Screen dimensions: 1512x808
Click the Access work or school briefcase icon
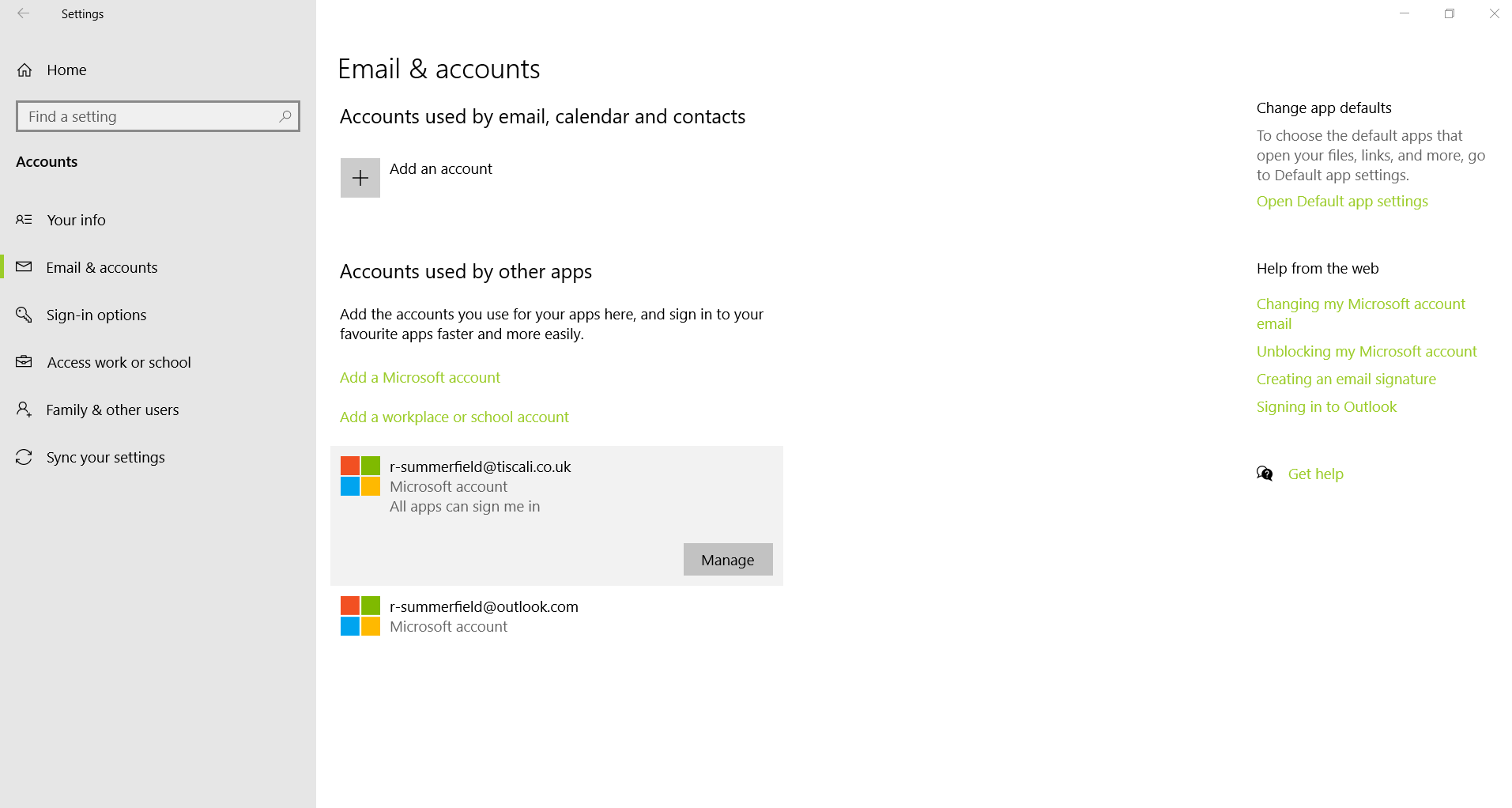coord(25,362)
